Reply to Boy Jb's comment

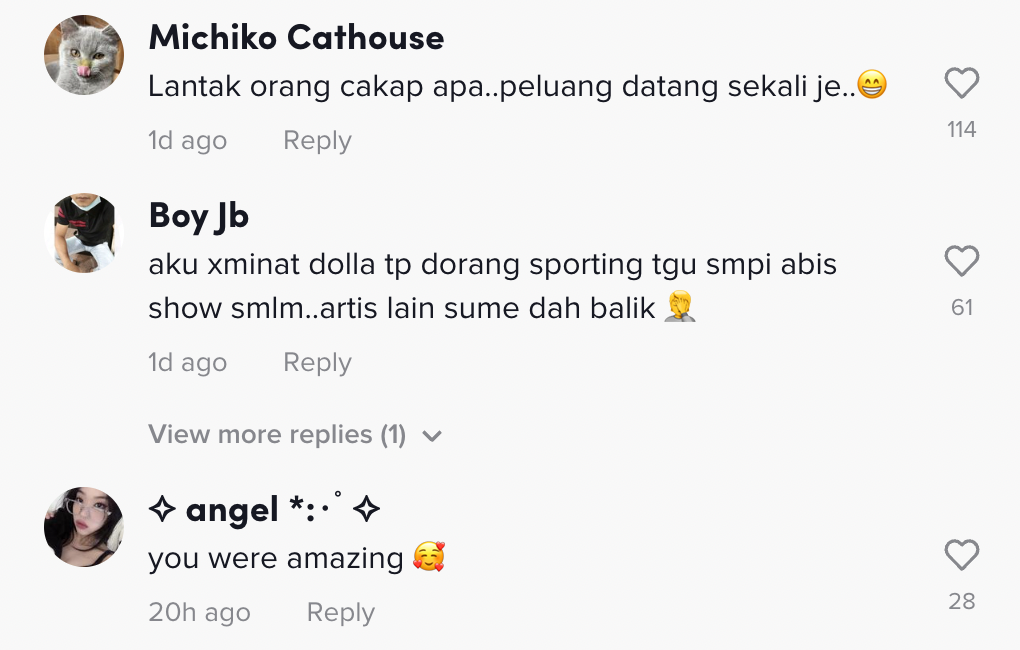tap(317, 362)
